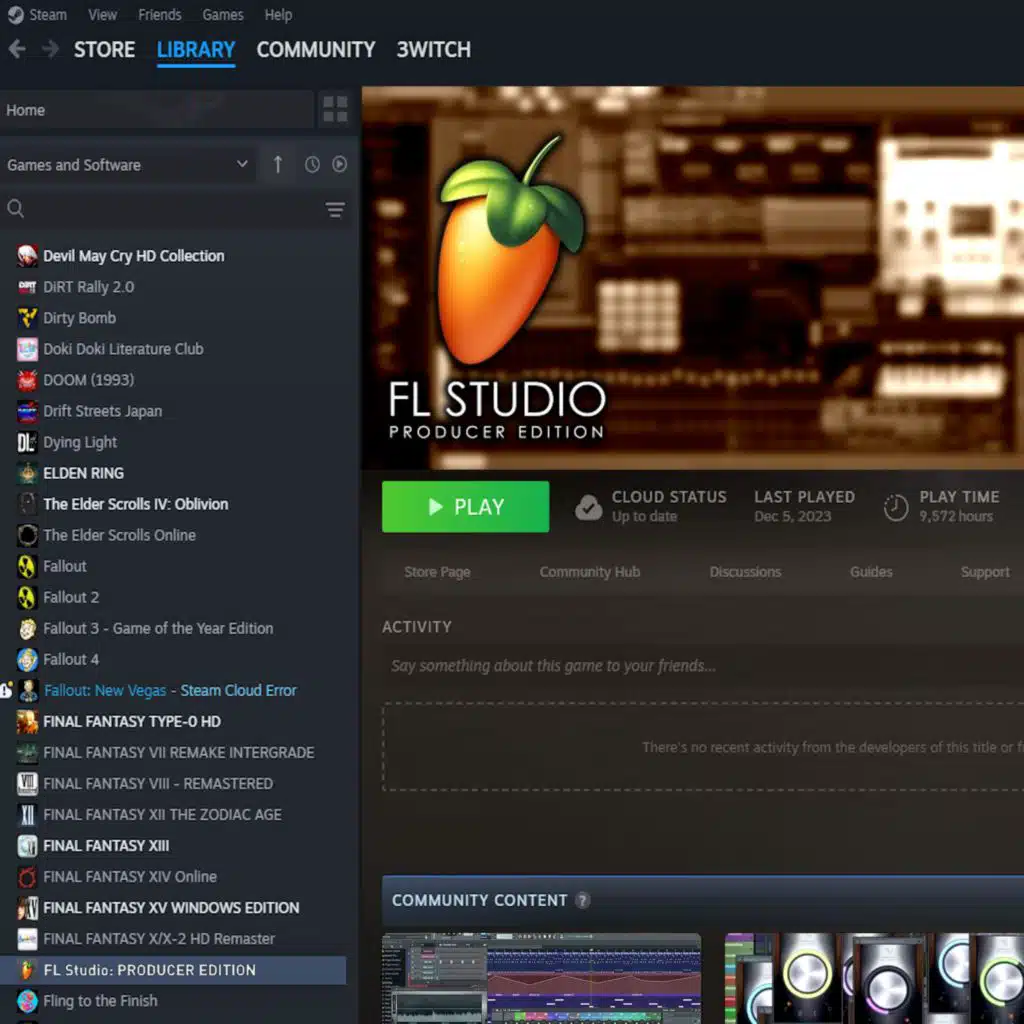
Task: Click the Fallout: New Vegas cloud error icon
Action: pyautogui.click(x=7, y=690)
